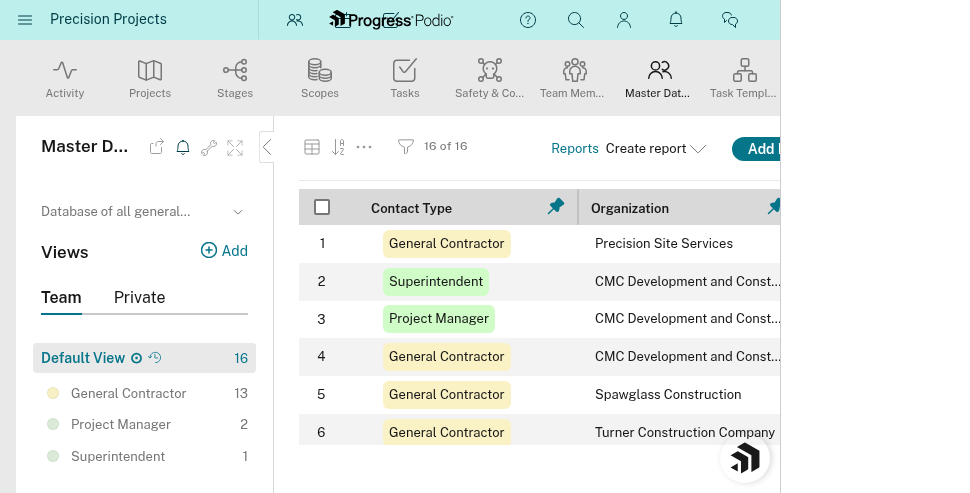This screenshot has width=970, height=493.
Task: Click the green dot beside Project Manager view
Action: 53,424
